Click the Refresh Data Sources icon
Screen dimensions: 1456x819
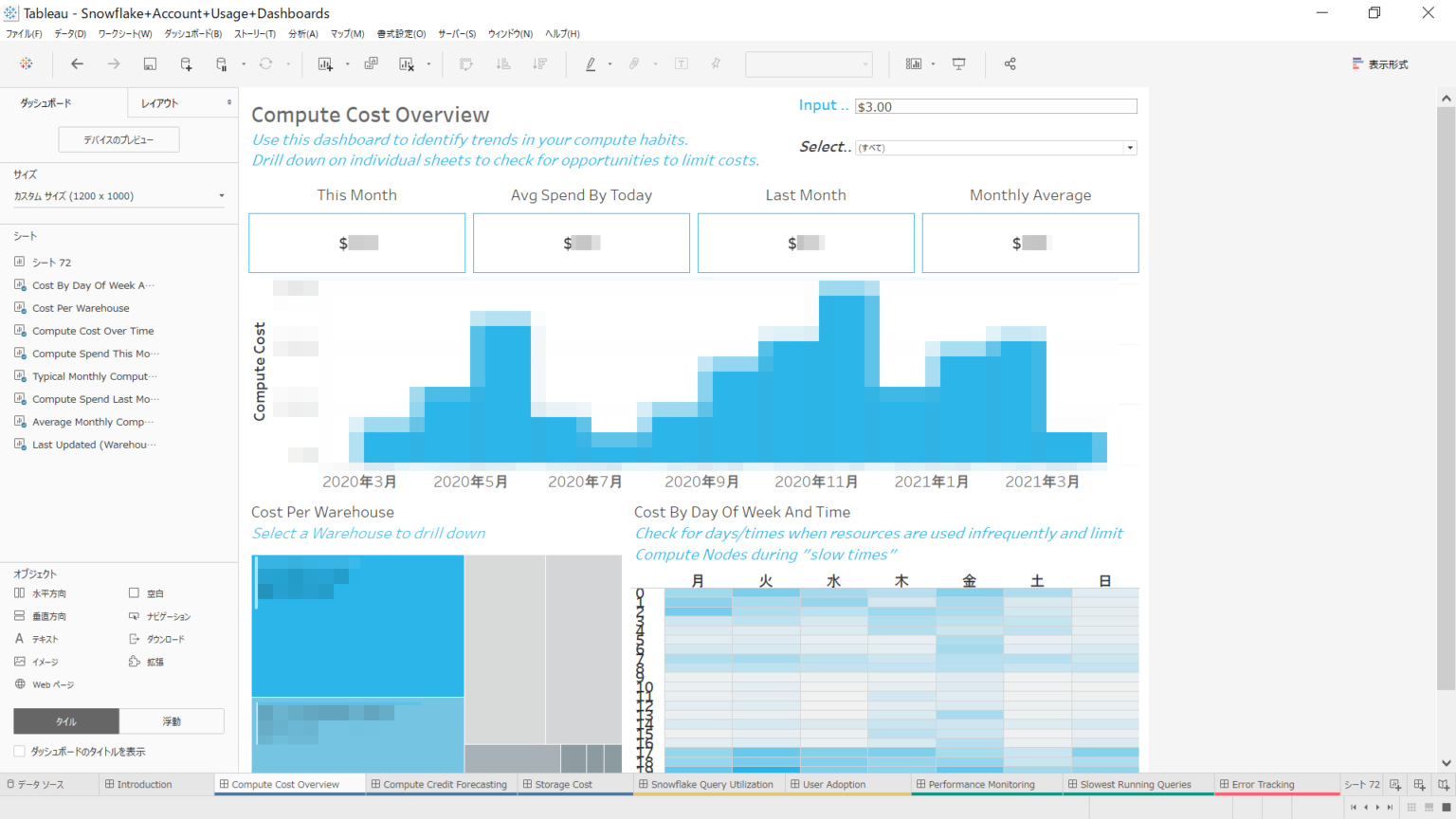[264, 64]
